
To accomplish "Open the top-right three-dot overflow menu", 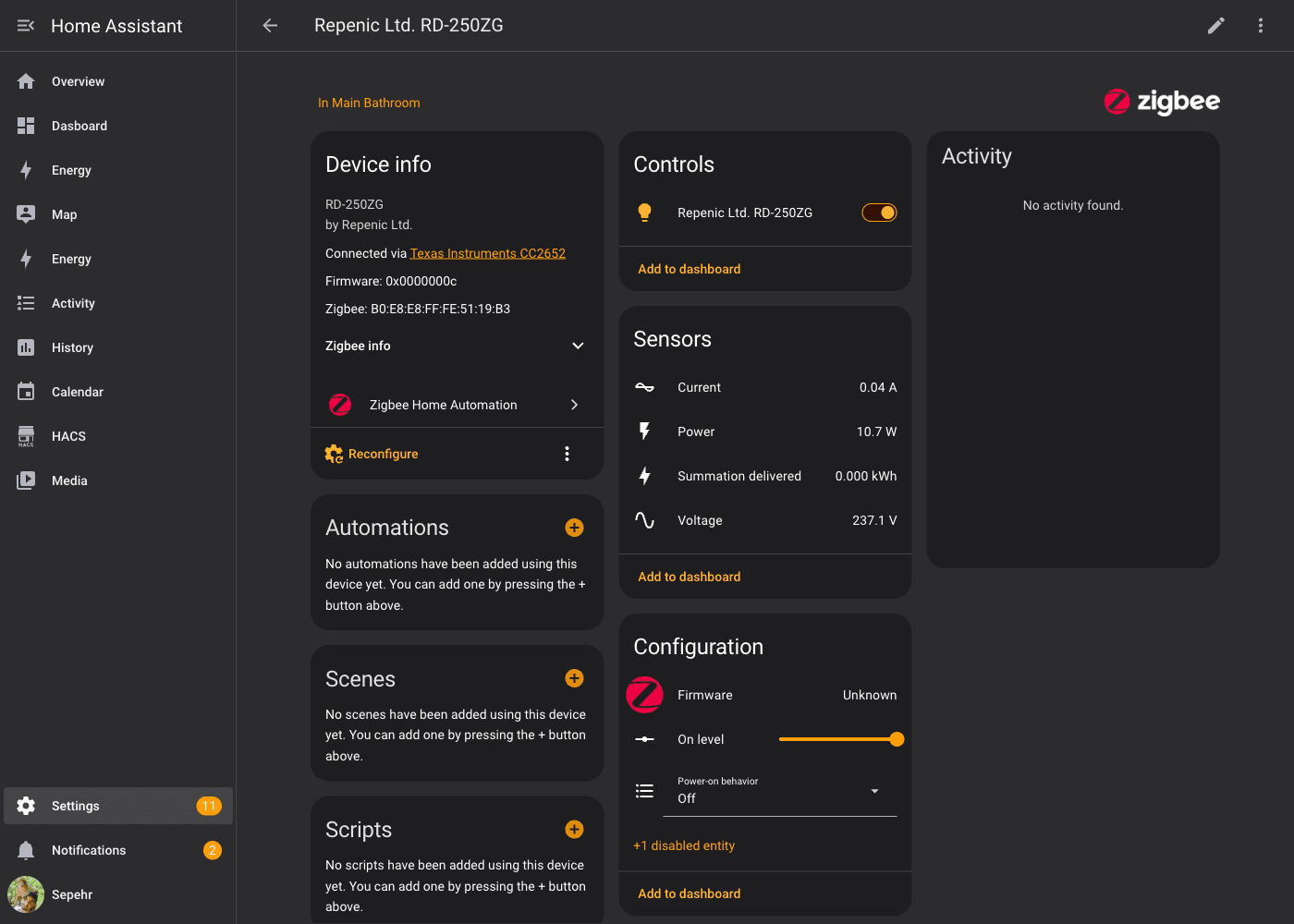I will click(x=1261, y=26).
